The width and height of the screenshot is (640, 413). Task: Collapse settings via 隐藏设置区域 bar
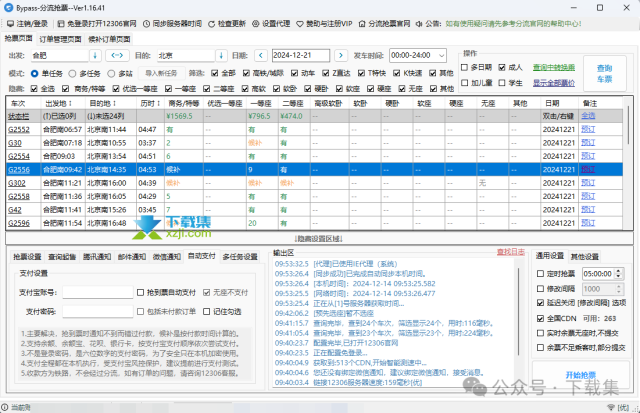(319, 238)
